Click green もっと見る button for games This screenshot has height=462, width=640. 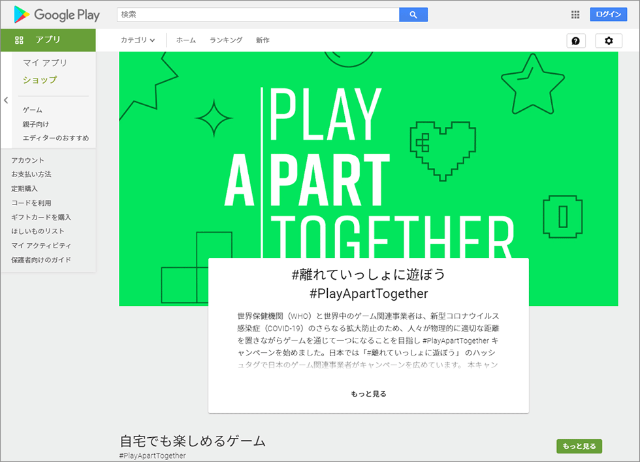point(579,446)
